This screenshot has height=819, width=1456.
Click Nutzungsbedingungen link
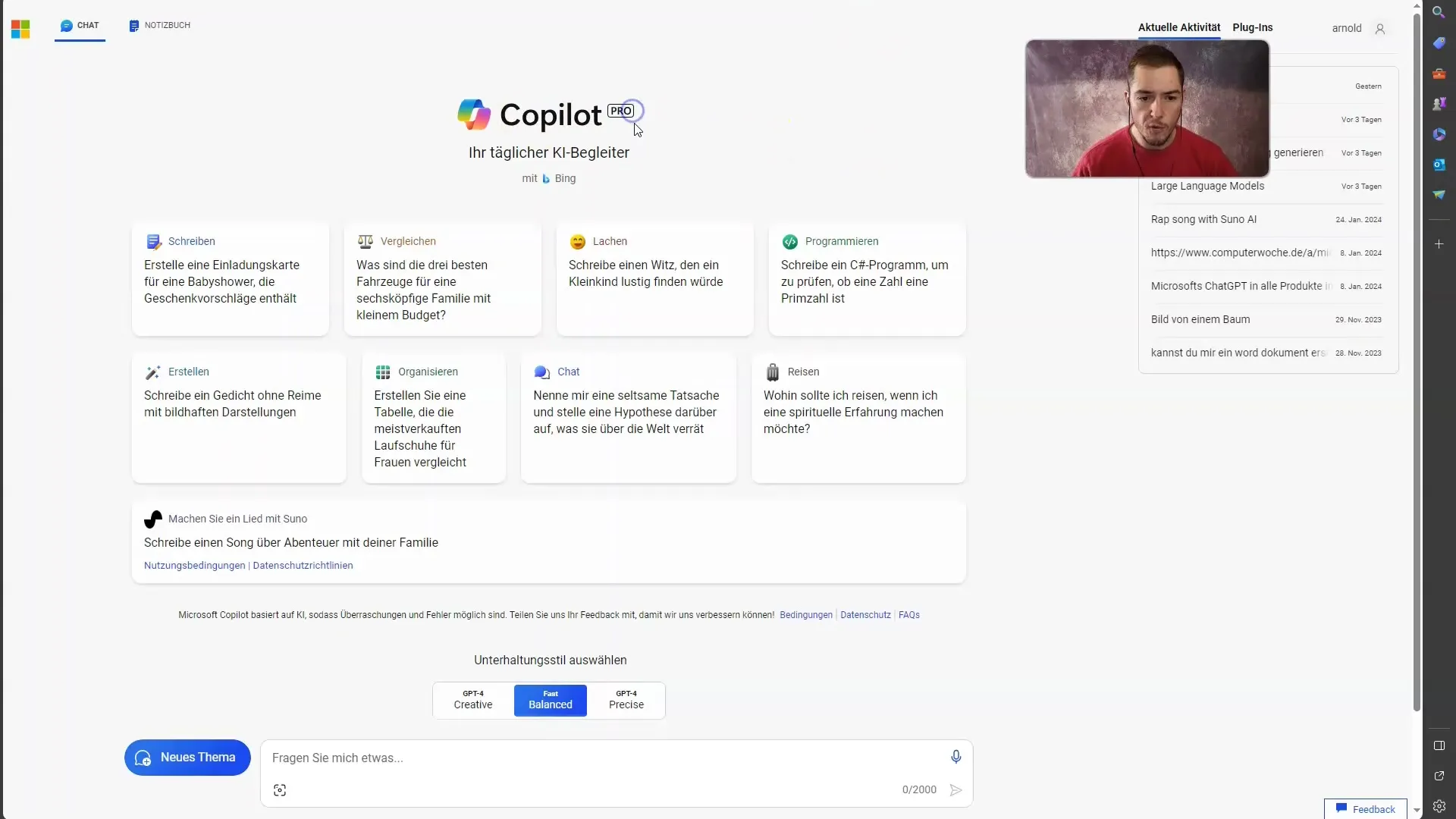point(194,565)
